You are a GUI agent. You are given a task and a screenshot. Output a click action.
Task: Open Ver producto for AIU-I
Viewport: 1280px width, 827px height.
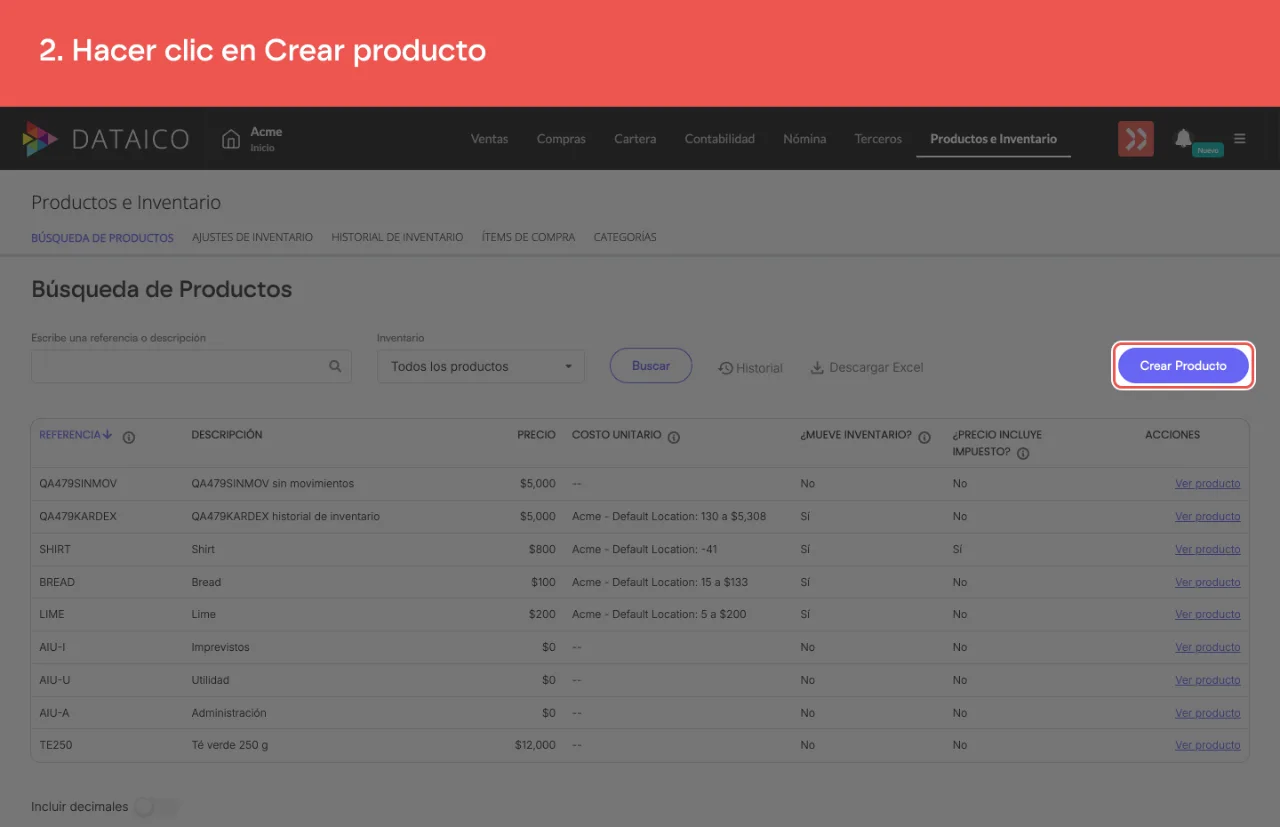tap(1207, 648)
